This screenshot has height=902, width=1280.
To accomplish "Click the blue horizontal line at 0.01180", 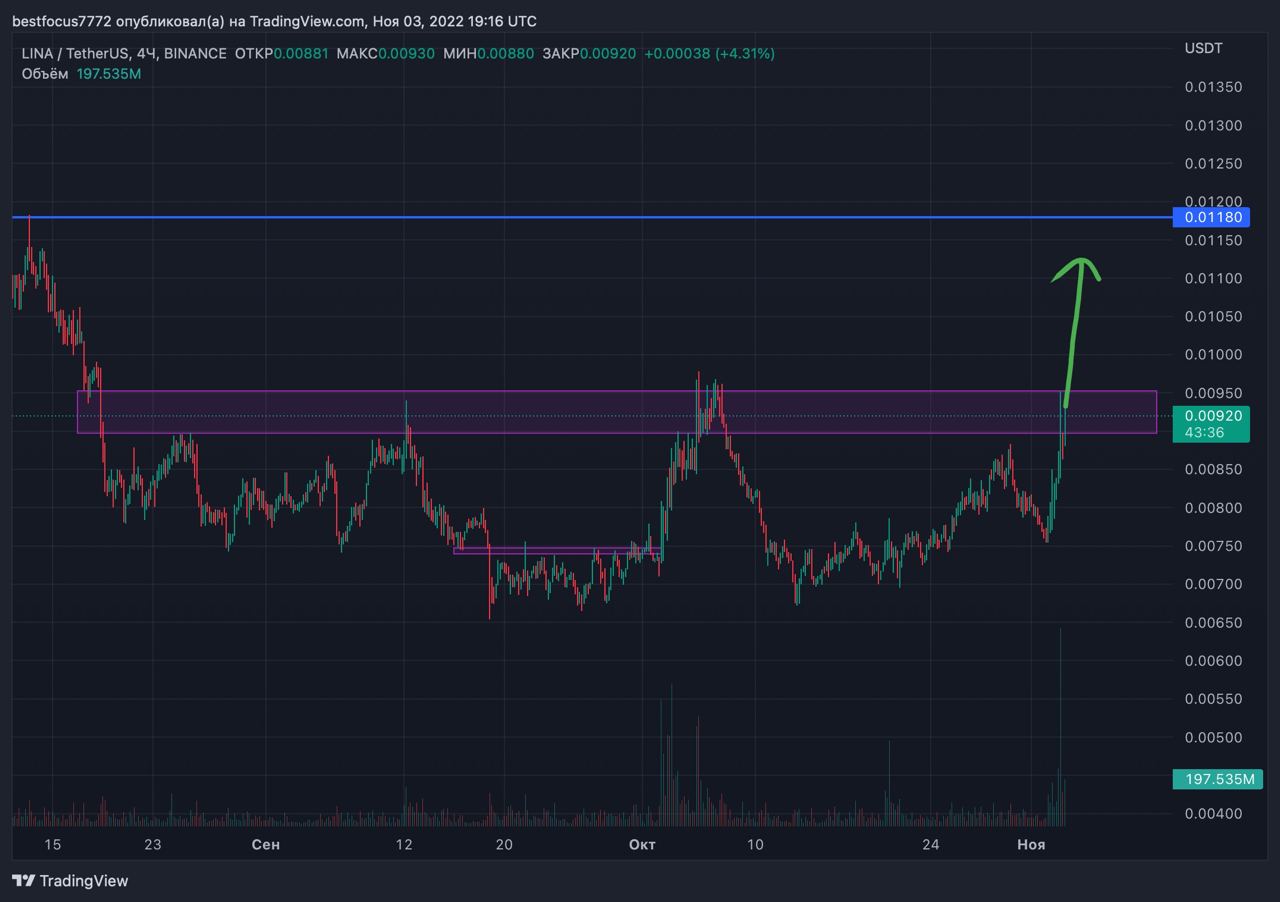I will pyautogui.click(x=590, y=217).
